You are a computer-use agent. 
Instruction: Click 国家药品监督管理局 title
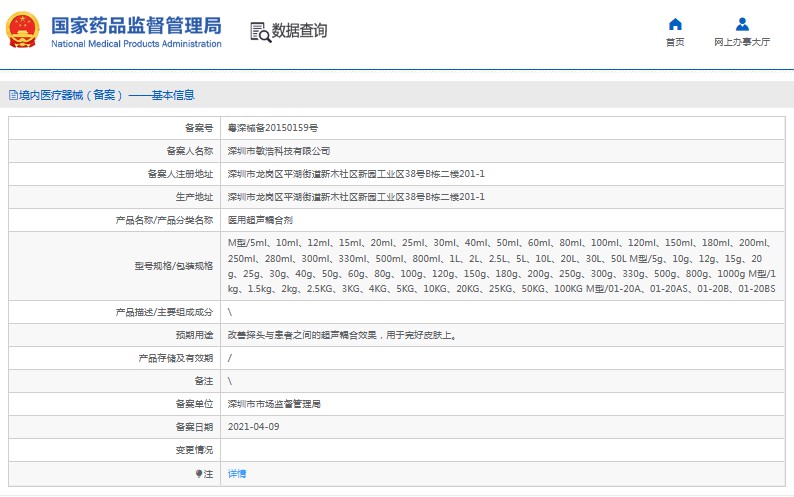[x=136, y=25]
